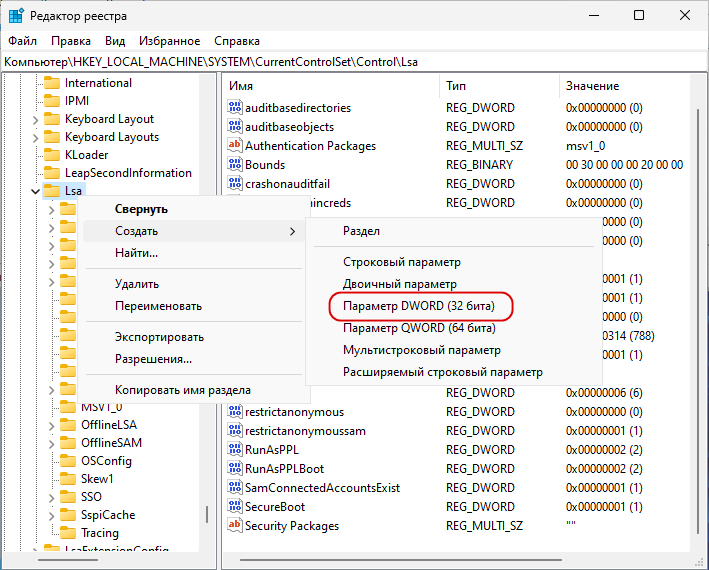The image size is (709, 570).
Task: Click the Security Packages string value icon
Action: (x=235, y=526)
